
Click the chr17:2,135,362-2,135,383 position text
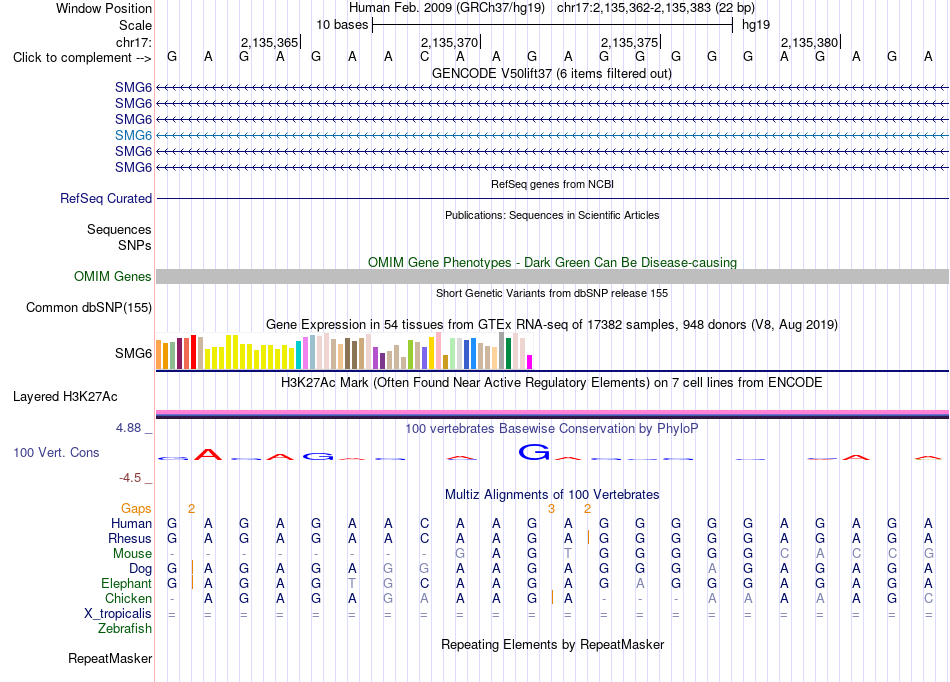click(656, 8)
